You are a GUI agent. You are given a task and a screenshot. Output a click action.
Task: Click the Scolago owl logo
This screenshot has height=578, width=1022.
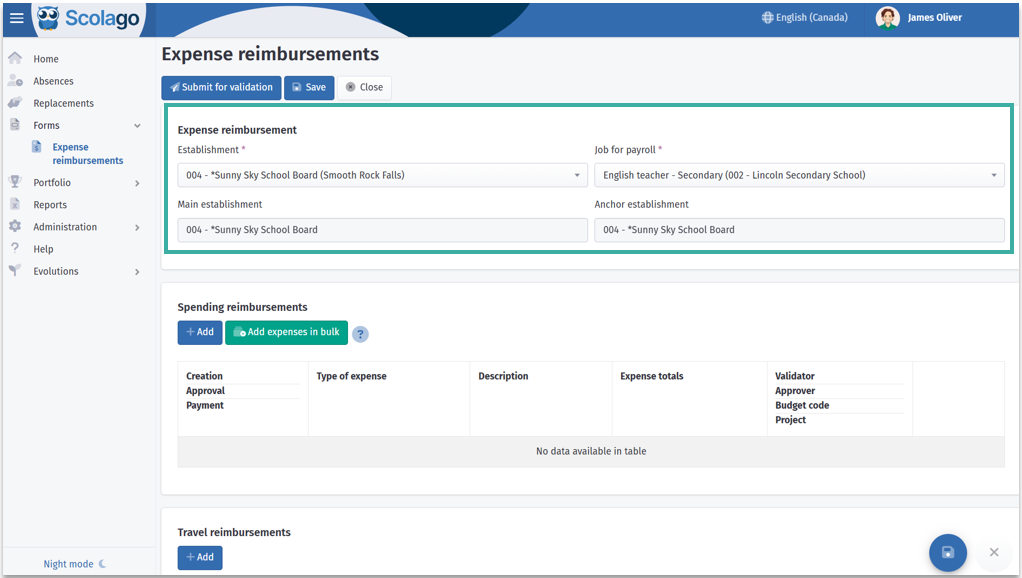pos(48,18)
